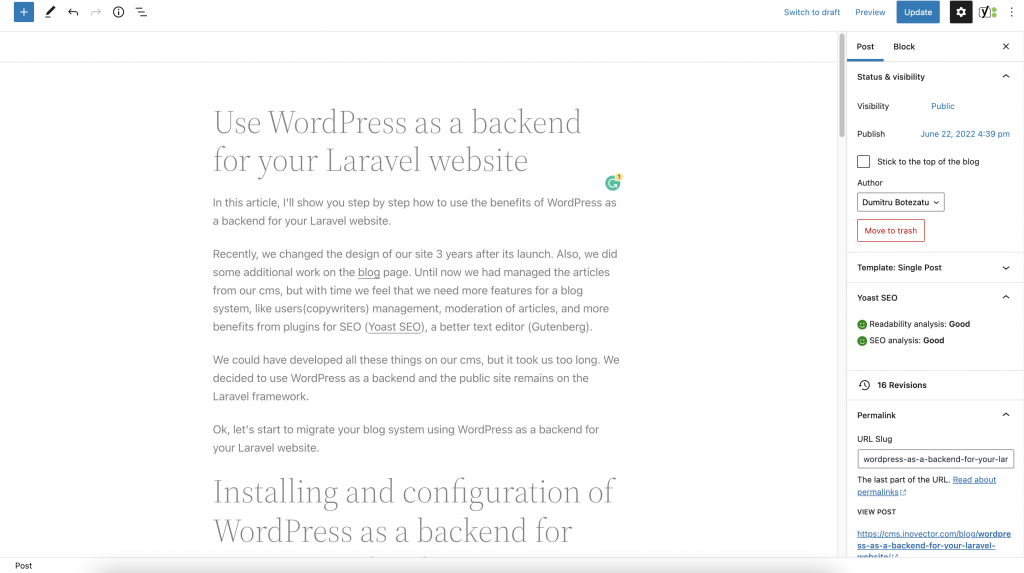Click the Move to trash button
The height and width of the screenshot is (573, 1024).
point(891,231)
